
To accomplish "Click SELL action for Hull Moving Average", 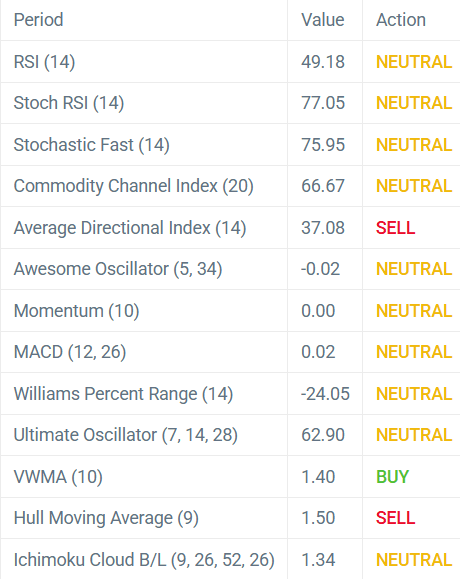I will coord(395,518).
